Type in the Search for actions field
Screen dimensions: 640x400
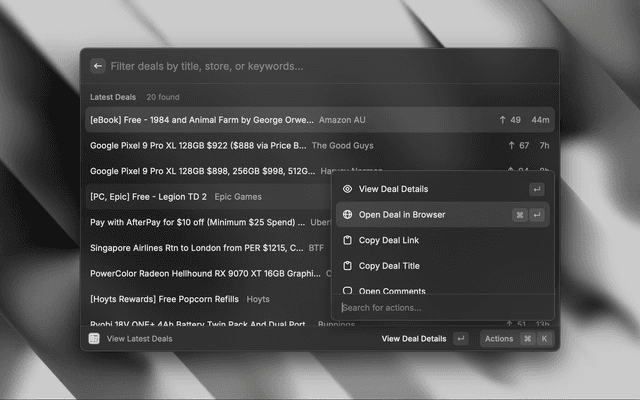440,308
